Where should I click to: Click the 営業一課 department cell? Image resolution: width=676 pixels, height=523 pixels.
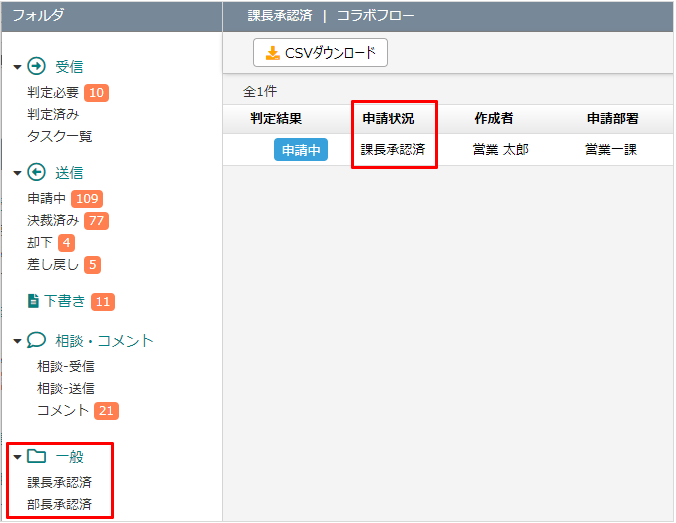(611, 150)
